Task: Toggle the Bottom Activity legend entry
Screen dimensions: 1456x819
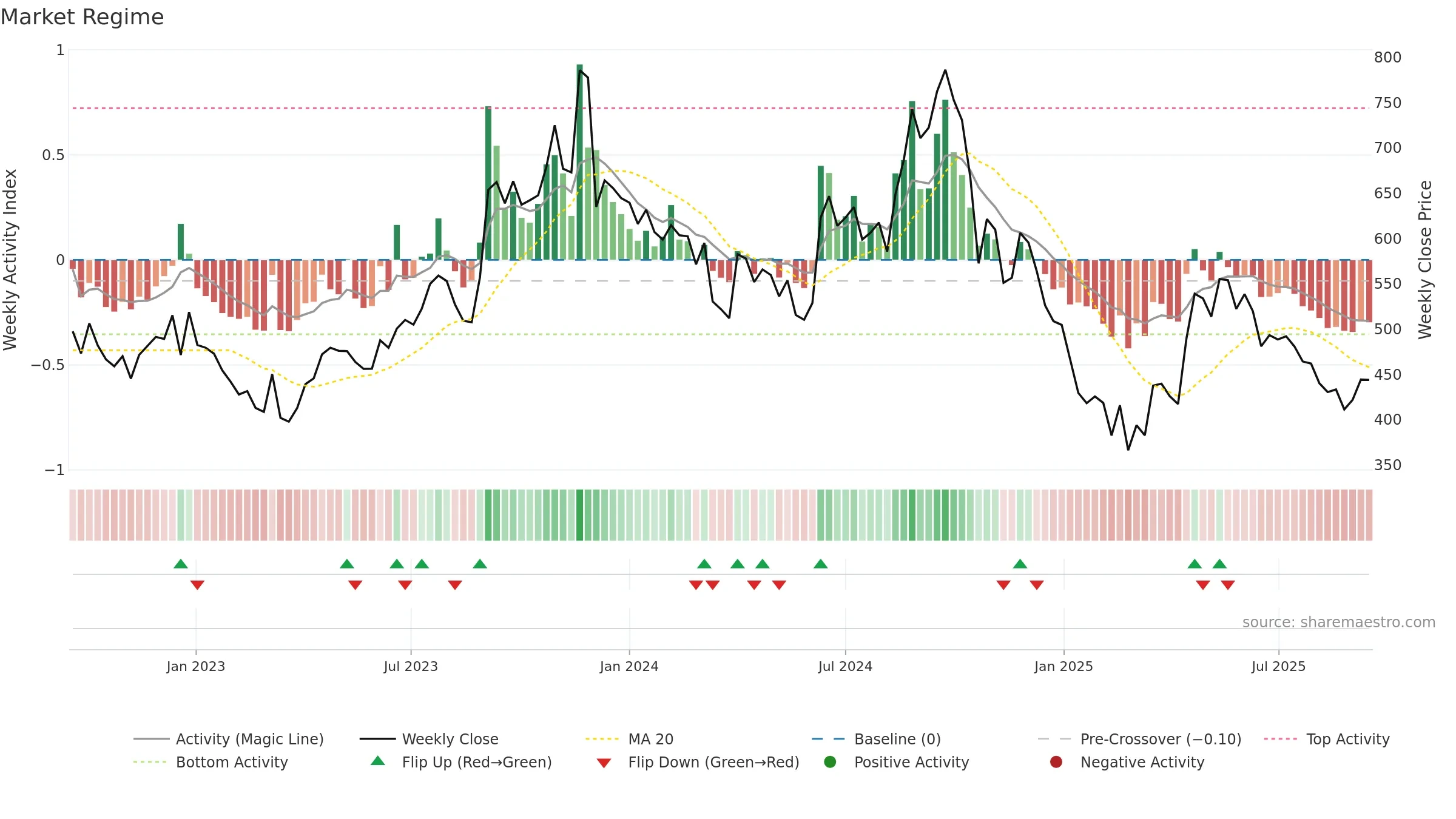Action: click(x=211, y=762)
